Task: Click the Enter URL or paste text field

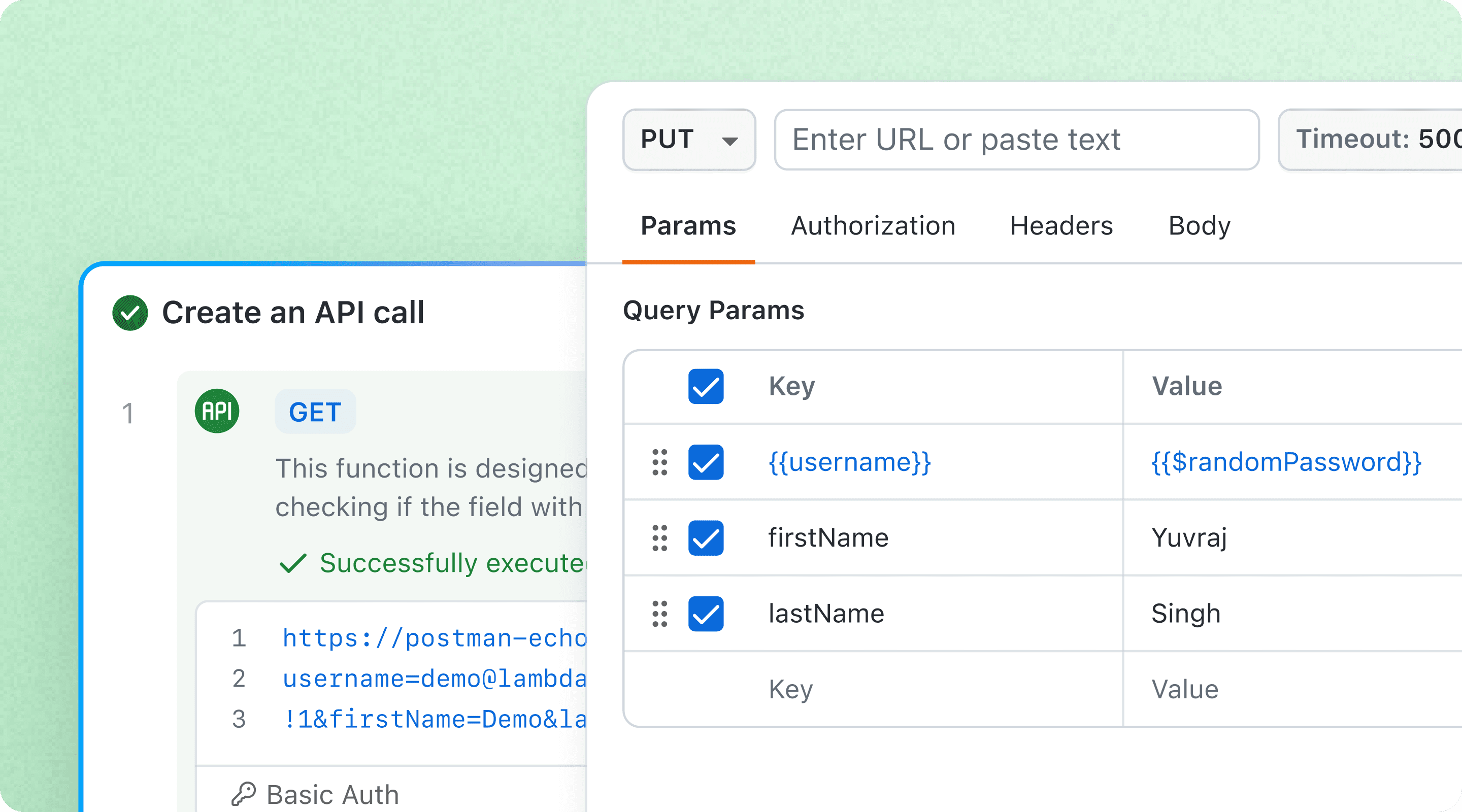Action: (1016, 140)
